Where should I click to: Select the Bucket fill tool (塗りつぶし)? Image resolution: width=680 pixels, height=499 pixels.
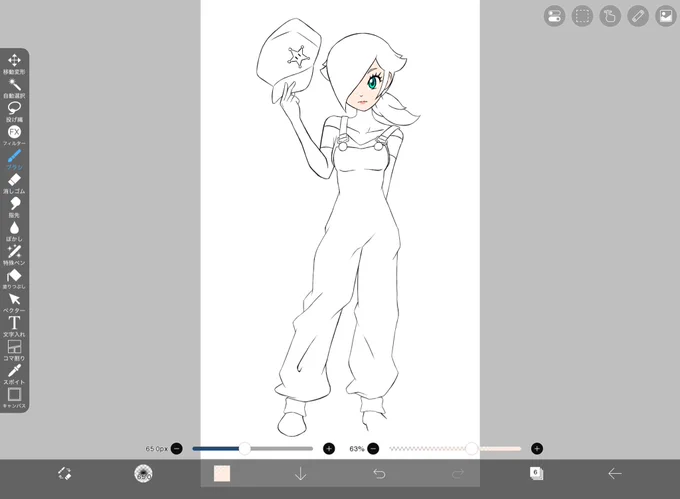[x=14, y=279]
